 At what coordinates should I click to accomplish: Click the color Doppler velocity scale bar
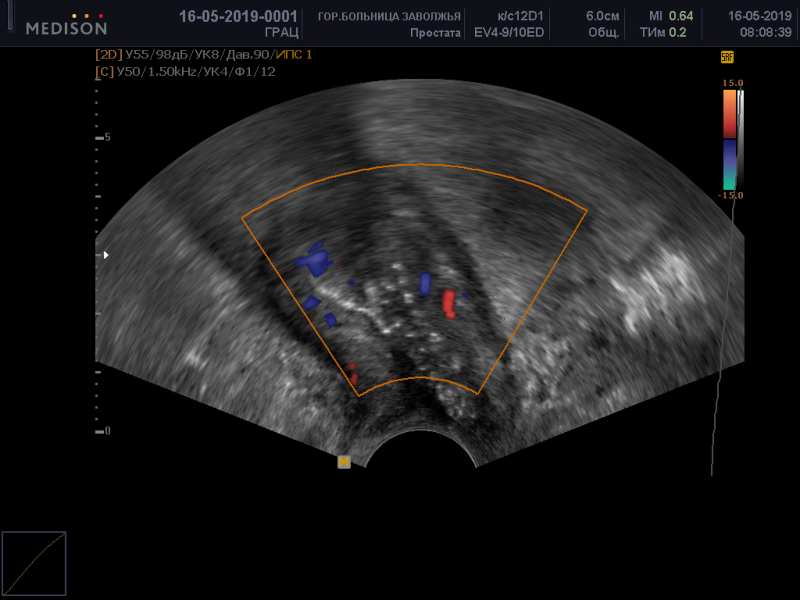click(x=730, y=140)
